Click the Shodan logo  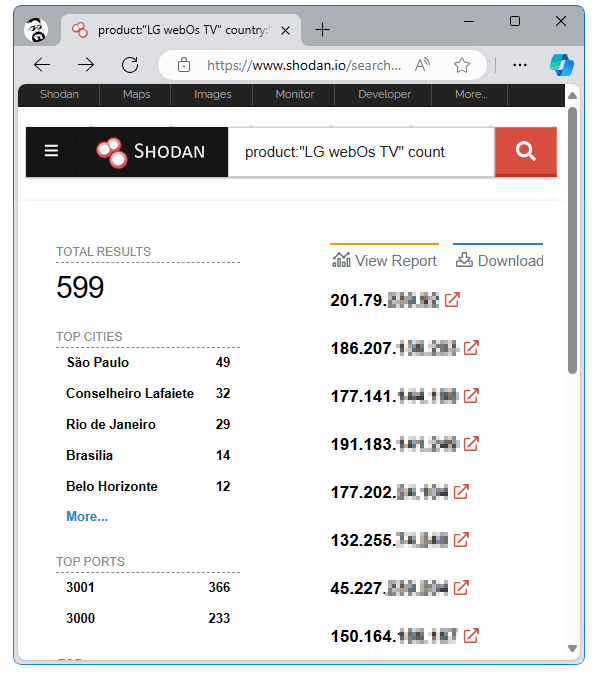point(151,152)
